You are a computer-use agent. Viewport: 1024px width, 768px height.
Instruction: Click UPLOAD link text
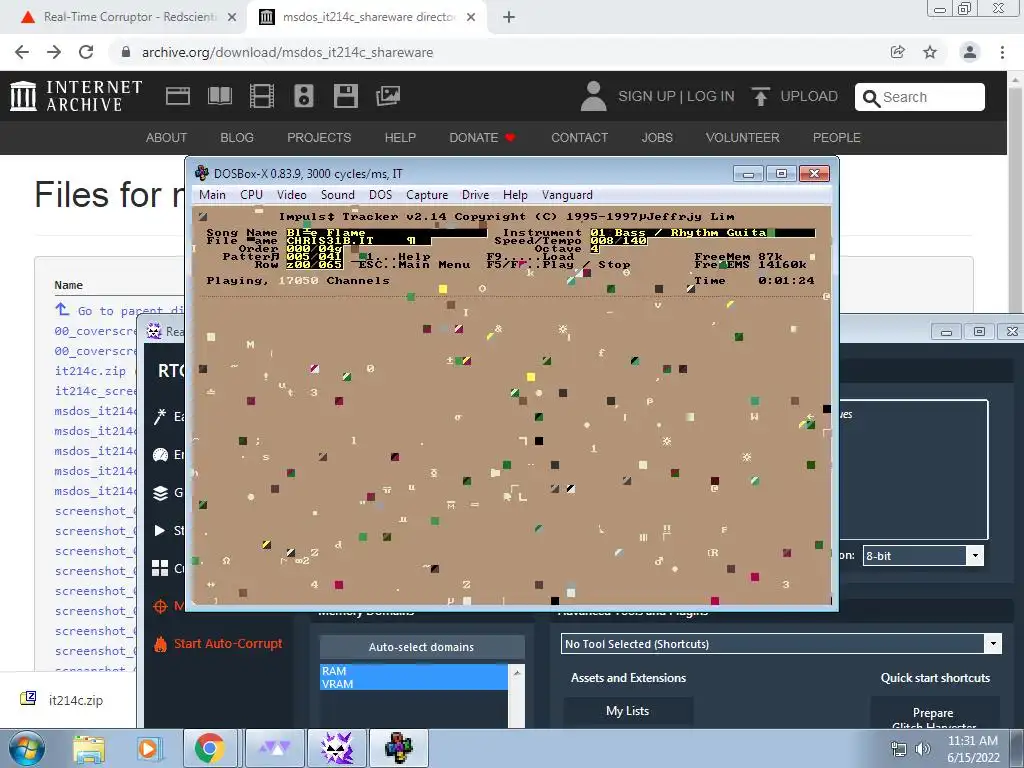809,96
